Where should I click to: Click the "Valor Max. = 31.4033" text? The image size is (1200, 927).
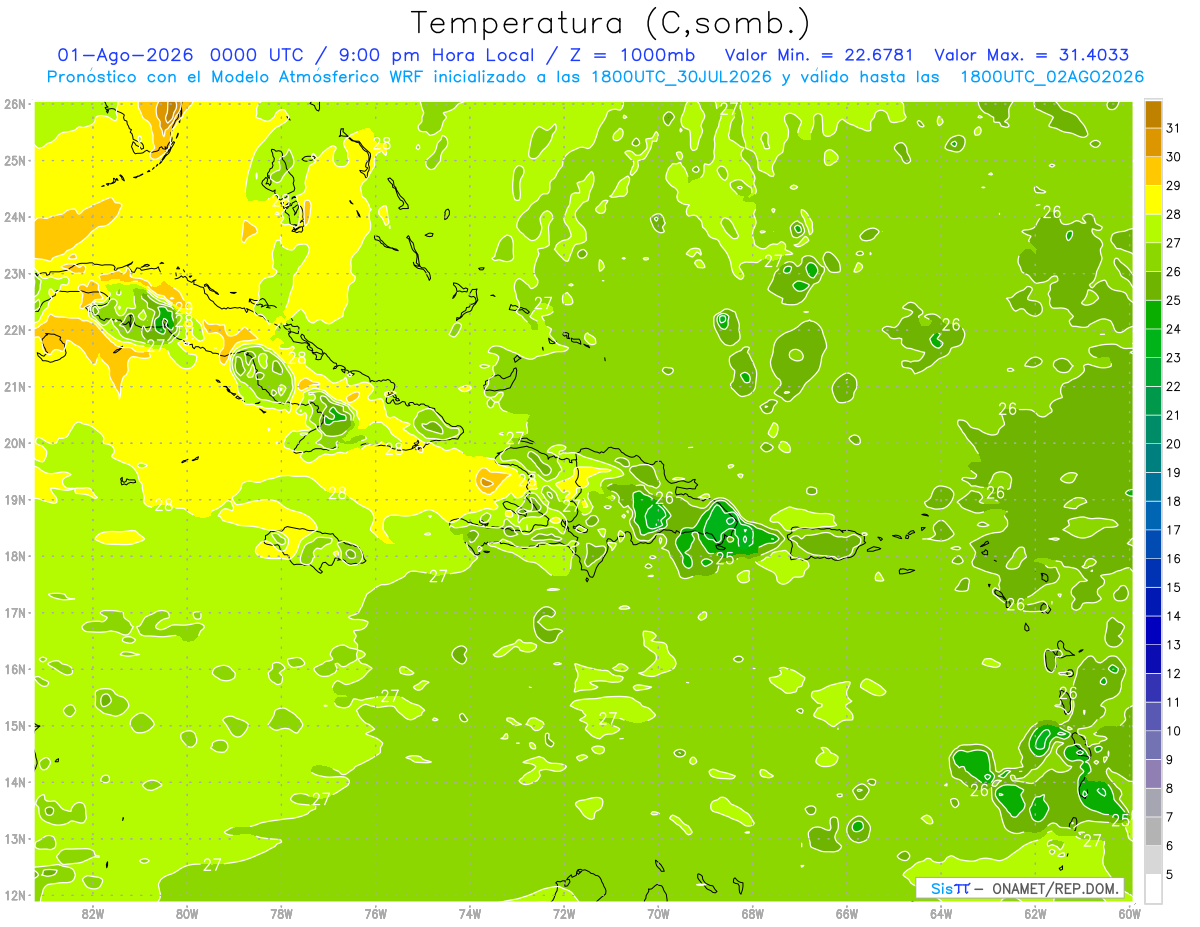[1032, 55]
